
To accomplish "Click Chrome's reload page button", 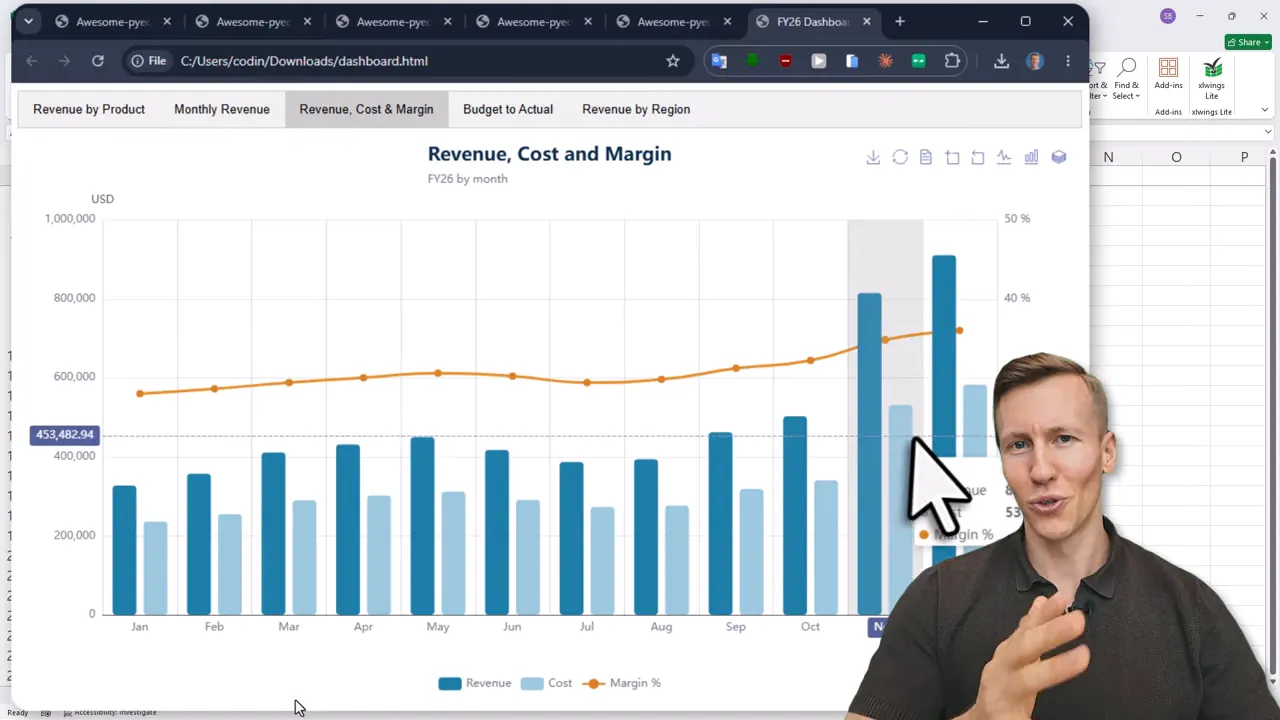I will 98,61.
